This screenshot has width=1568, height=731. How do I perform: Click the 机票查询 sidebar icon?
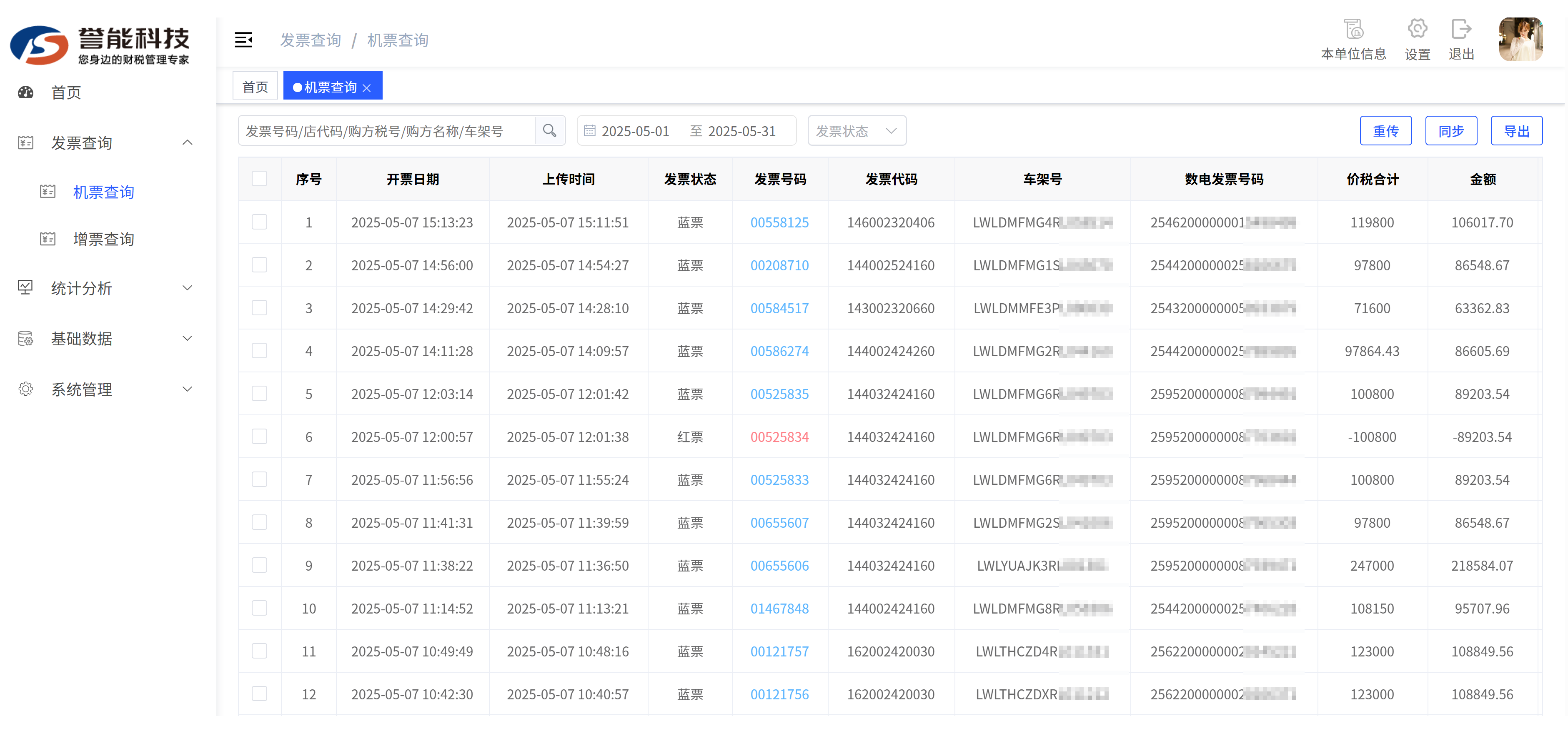click(48, 192)
